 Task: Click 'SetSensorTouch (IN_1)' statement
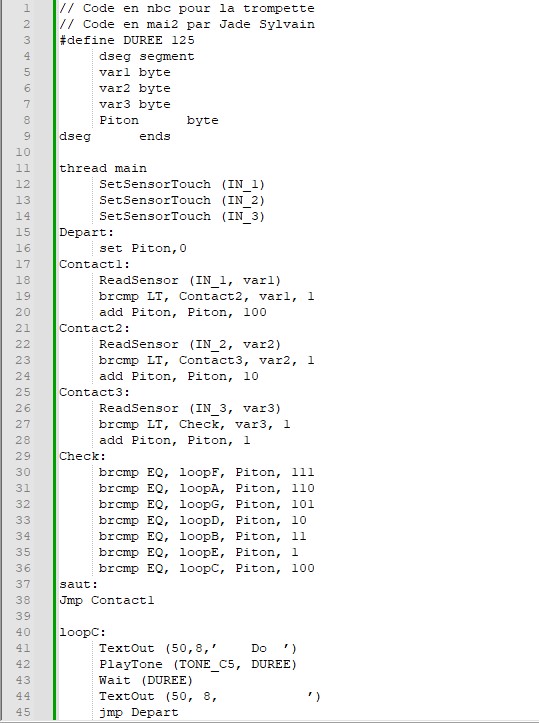coord(182,184)
